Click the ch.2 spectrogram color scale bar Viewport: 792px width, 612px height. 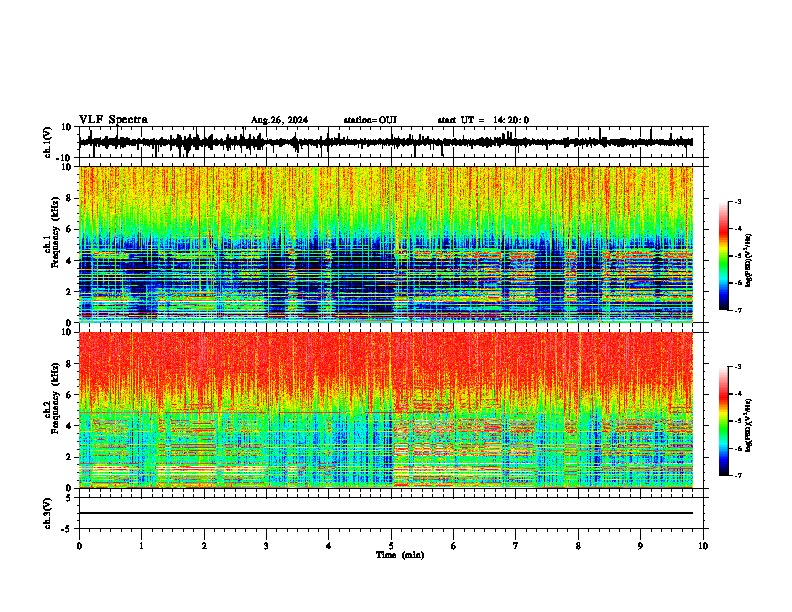pyautogui.click(x=724, y=421)
